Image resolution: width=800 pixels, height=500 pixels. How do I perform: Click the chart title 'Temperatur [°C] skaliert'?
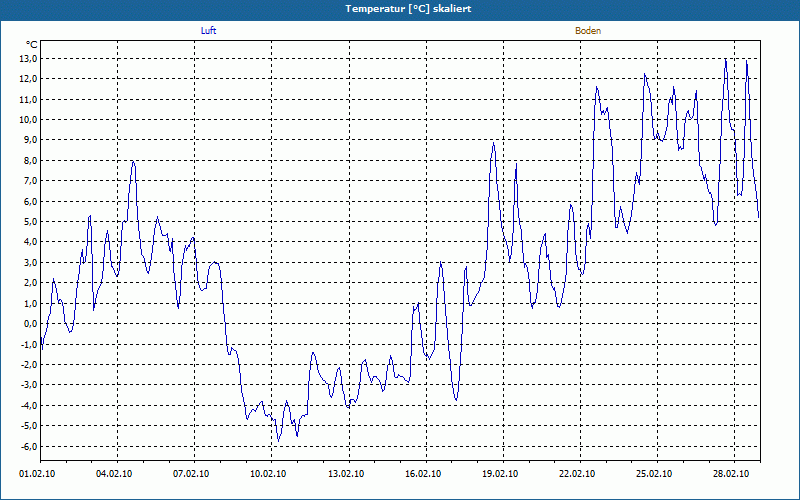coord(408,9)
